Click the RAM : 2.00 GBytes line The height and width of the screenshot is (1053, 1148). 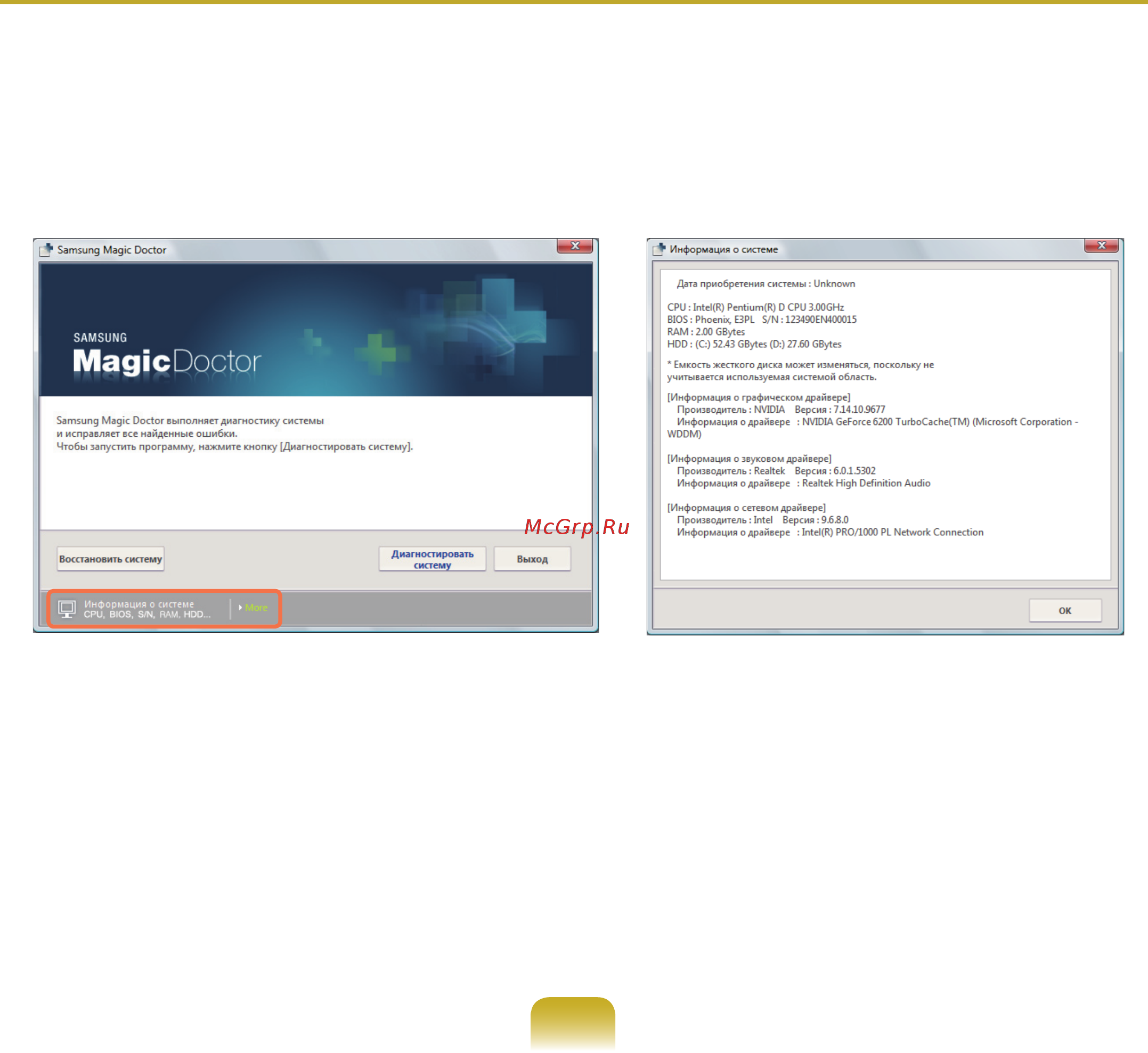pyautogui.click(x=706, y=332)
